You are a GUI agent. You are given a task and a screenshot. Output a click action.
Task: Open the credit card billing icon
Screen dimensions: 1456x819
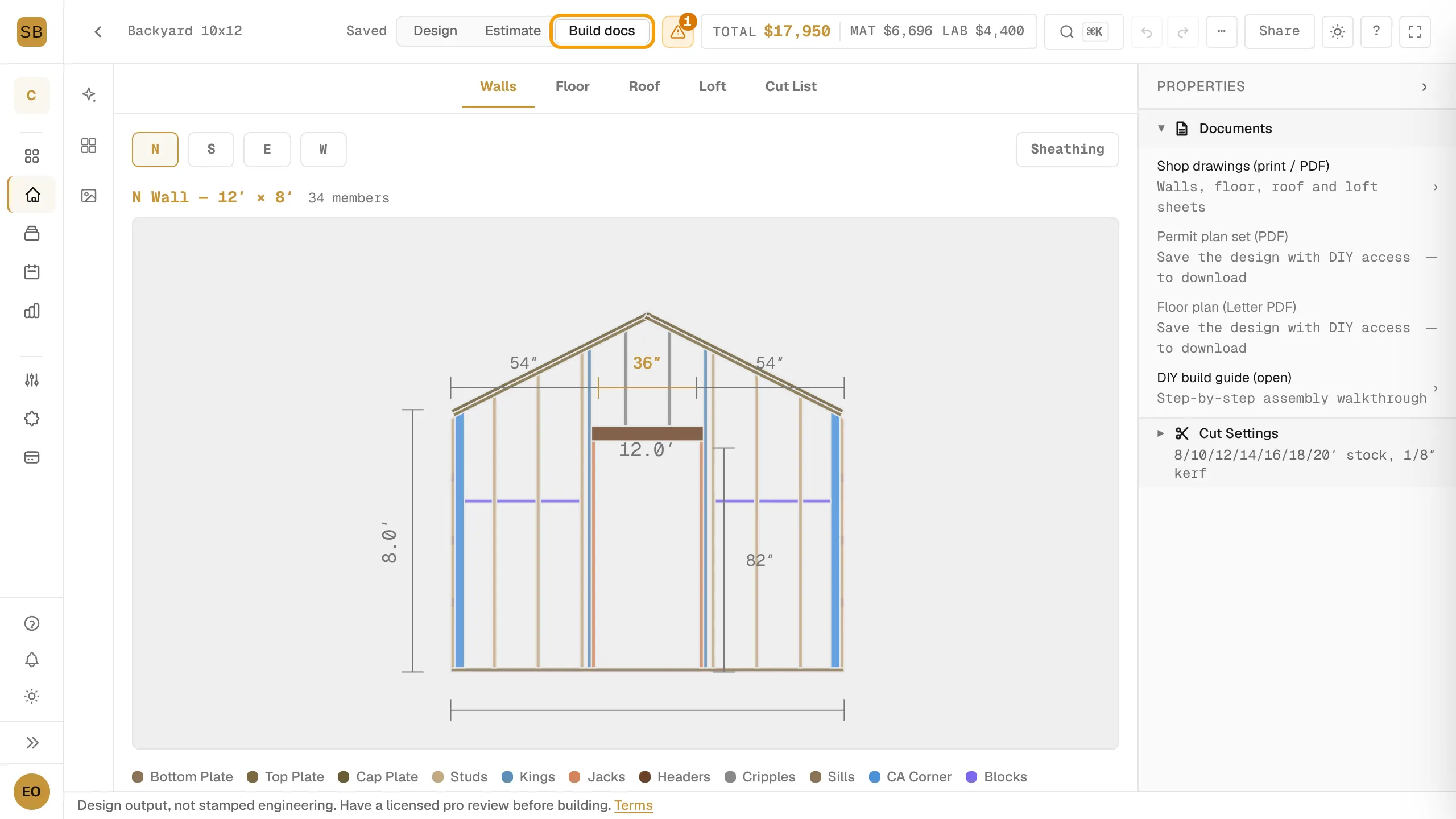point(32,457)
